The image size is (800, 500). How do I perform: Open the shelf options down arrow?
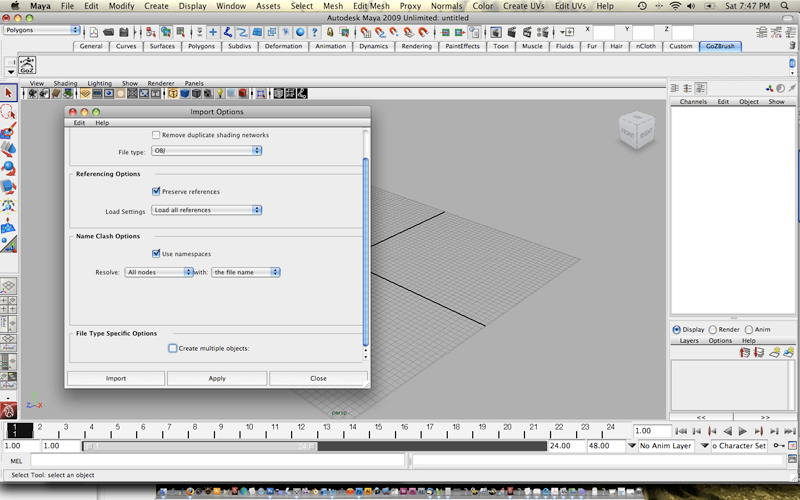[x=11, y=72]
